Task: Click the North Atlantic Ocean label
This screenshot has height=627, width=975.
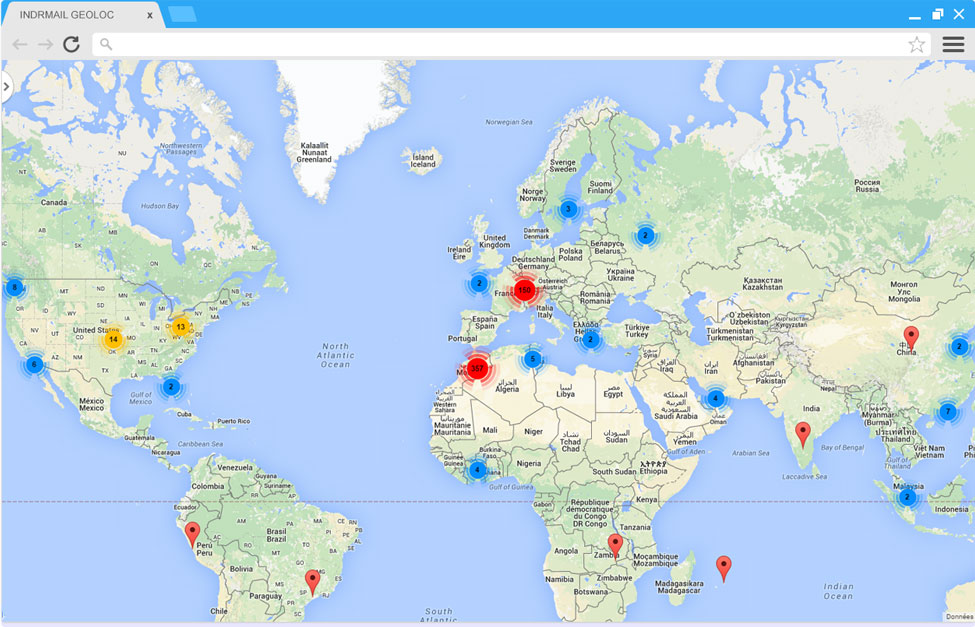Action: coord(336,355)
